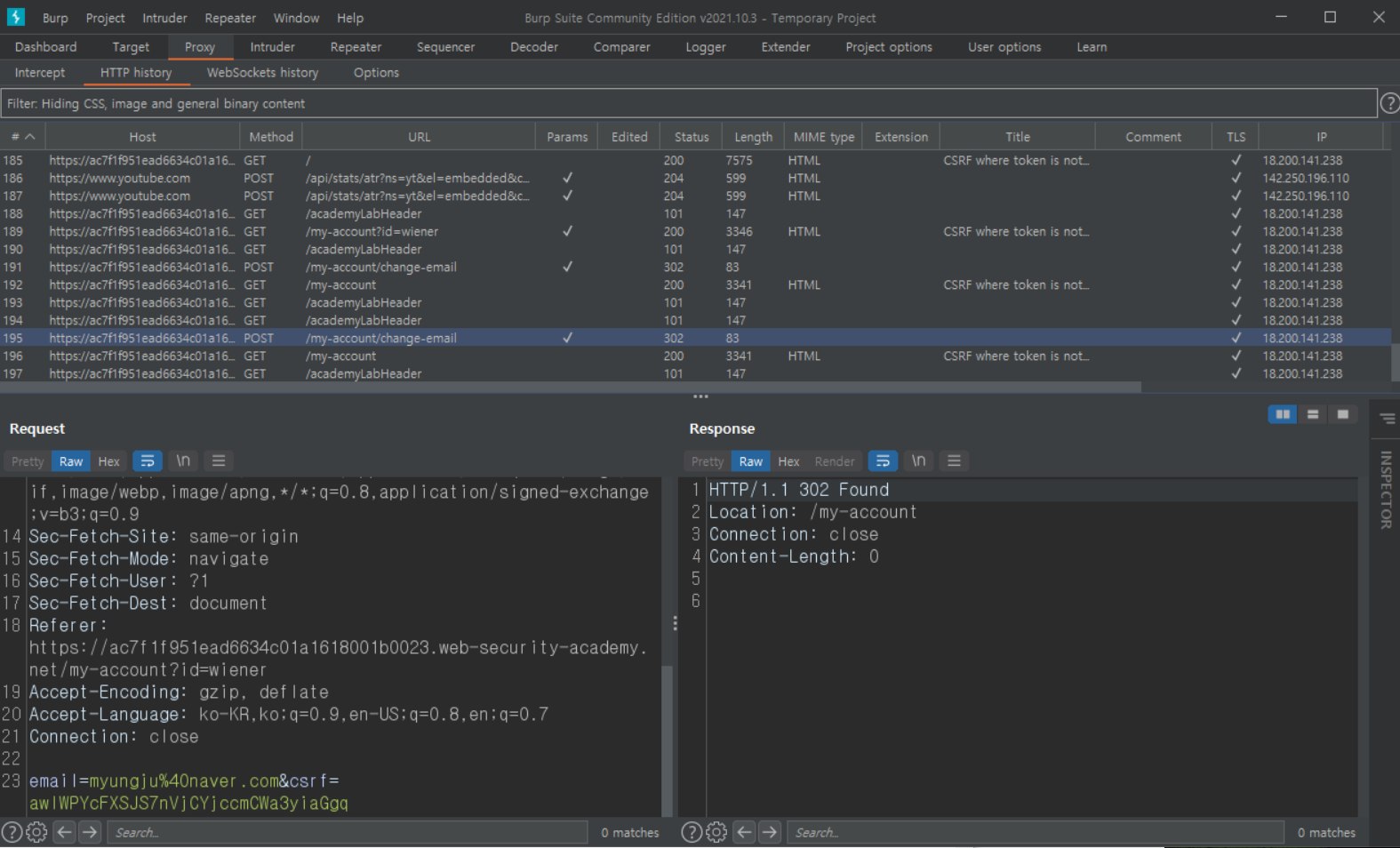This screenshot has height=848, width=1400.
Task: Select request Hex view
Action: (x=108, y=461)
